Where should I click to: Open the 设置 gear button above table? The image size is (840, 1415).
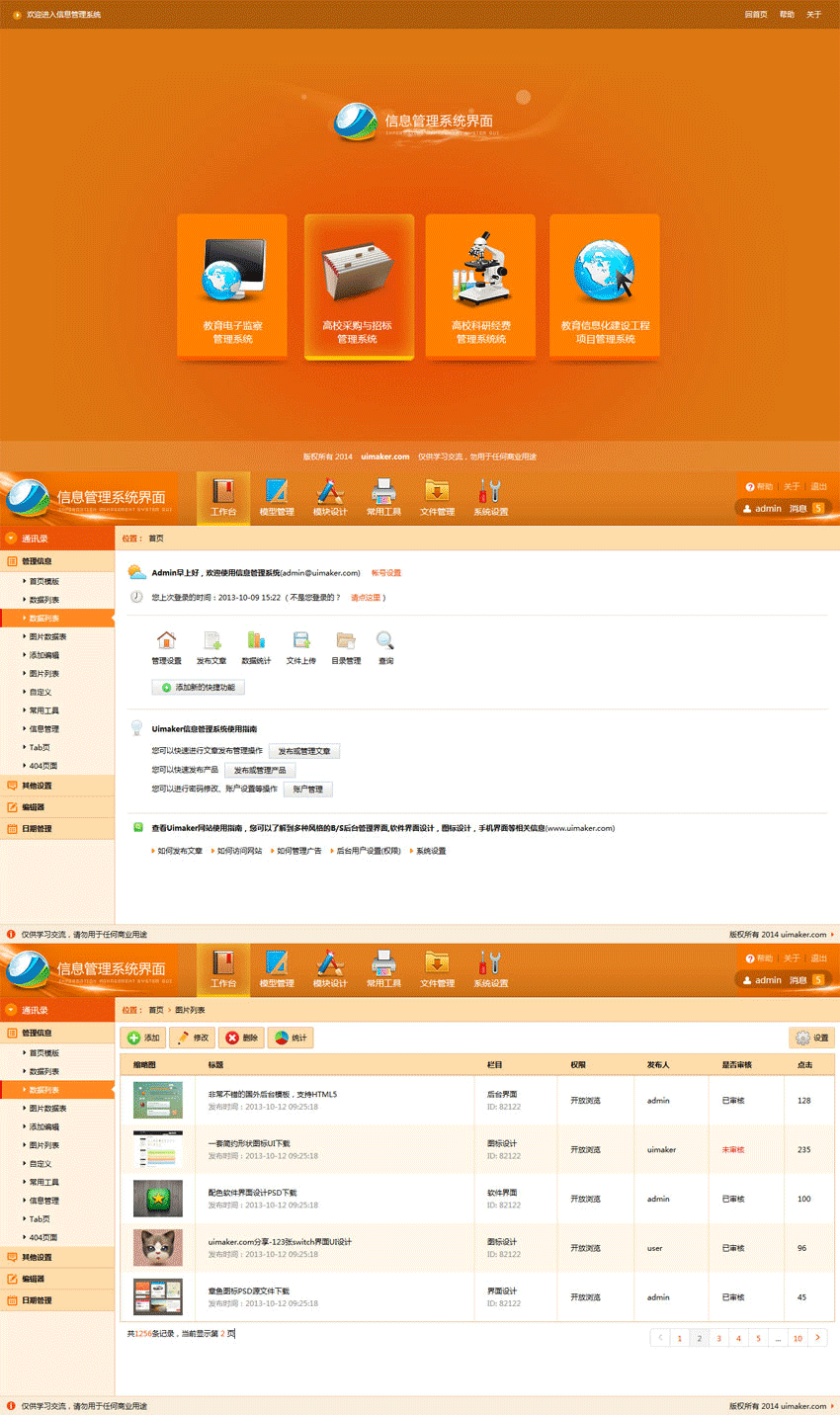click(812, 1038)
